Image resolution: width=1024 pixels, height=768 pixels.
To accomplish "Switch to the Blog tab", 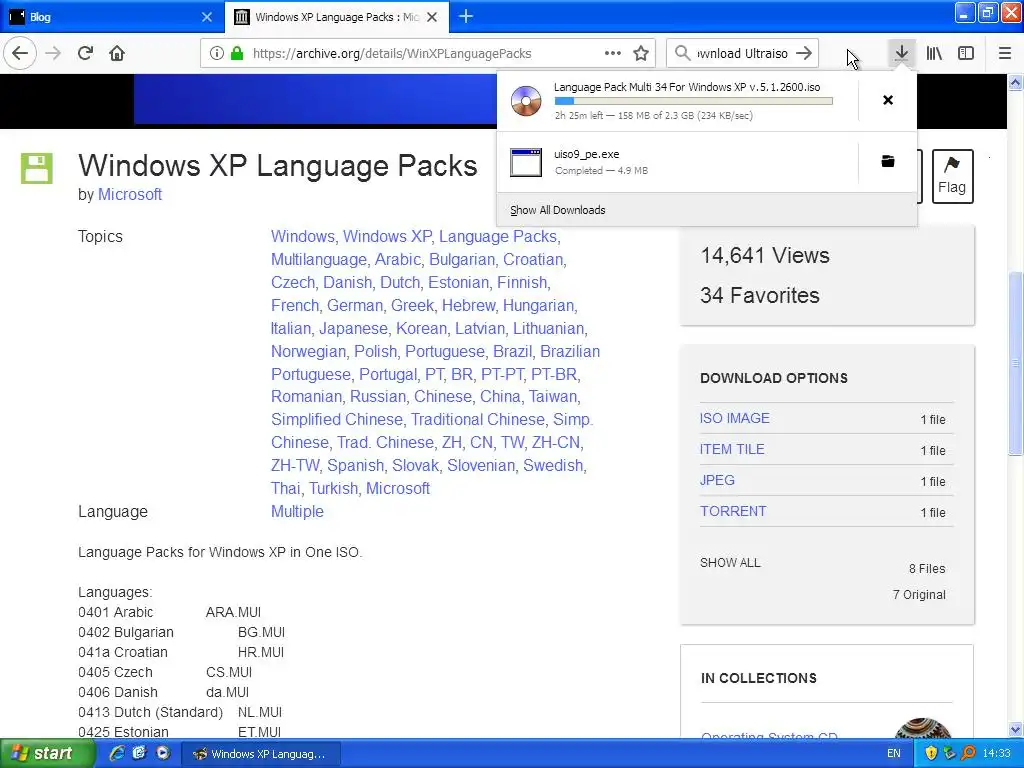I will (x=112, y=17).
